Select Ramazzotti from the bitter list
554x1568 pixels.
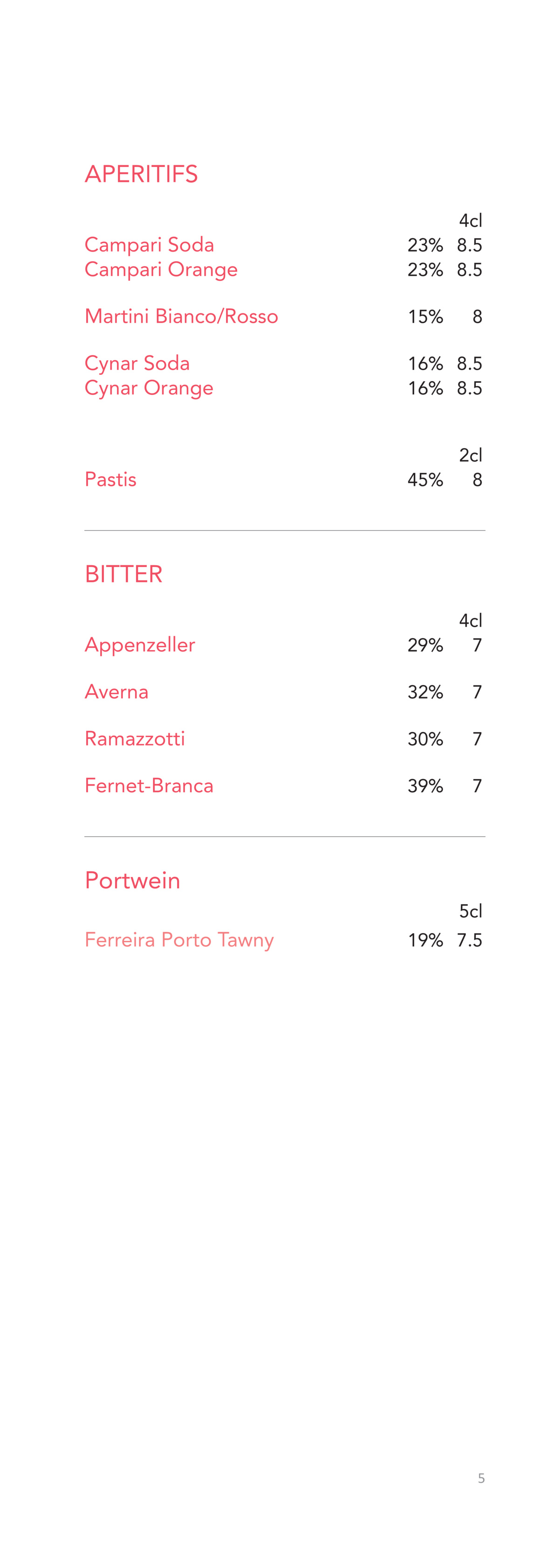click(134, 739)
